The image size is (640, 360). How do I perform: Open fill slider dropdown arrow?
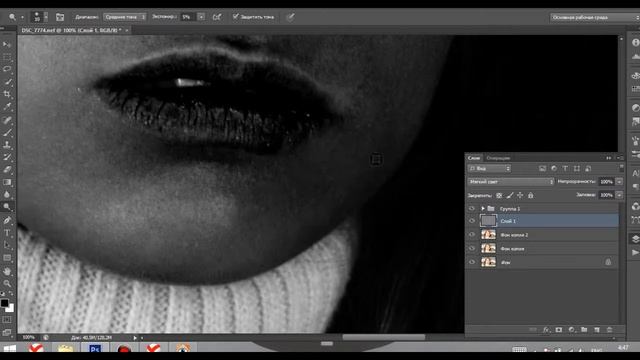coord(620,195)
